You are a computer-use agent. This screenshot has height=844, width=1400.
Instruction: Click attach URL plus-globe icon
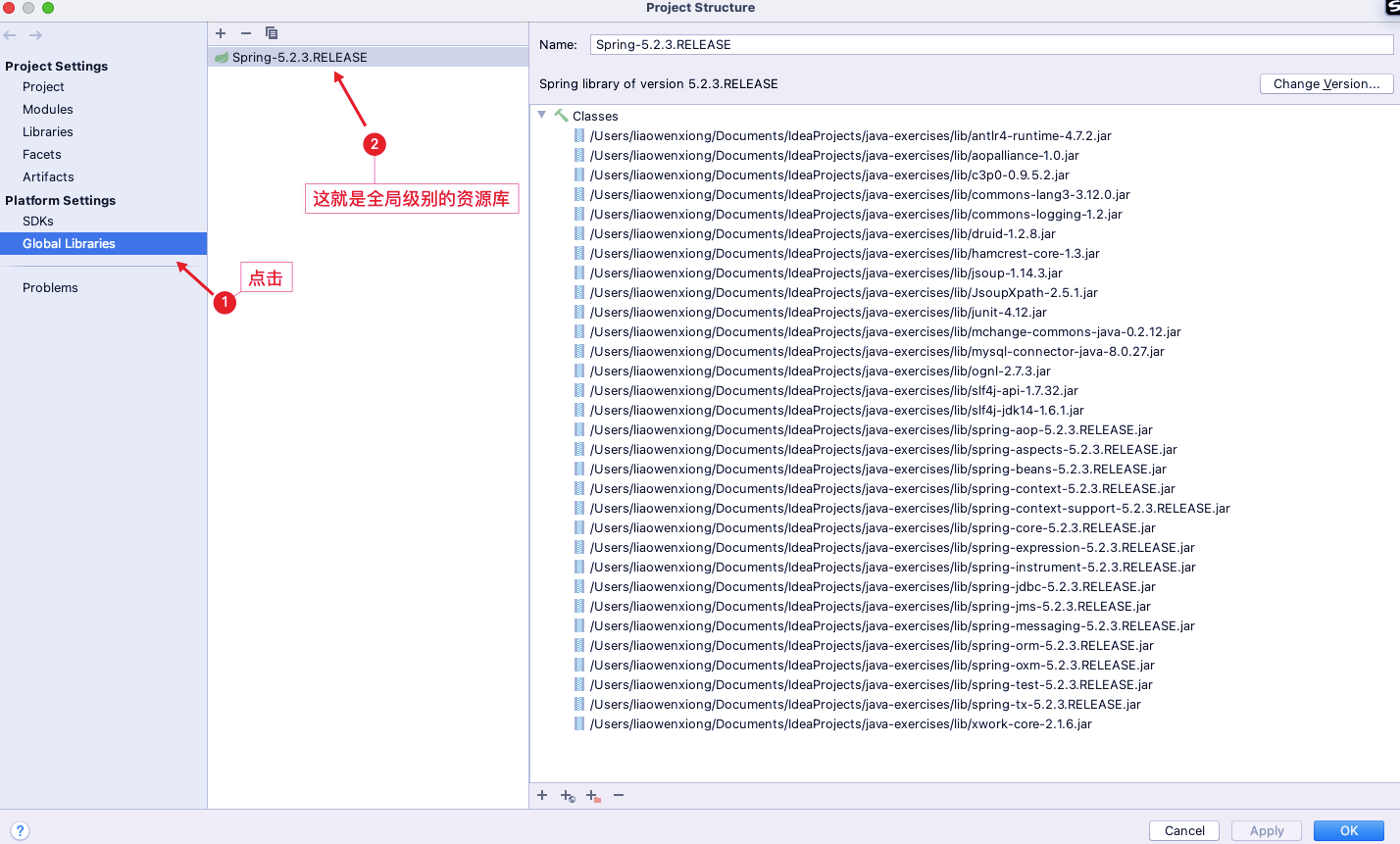(568, 796)
